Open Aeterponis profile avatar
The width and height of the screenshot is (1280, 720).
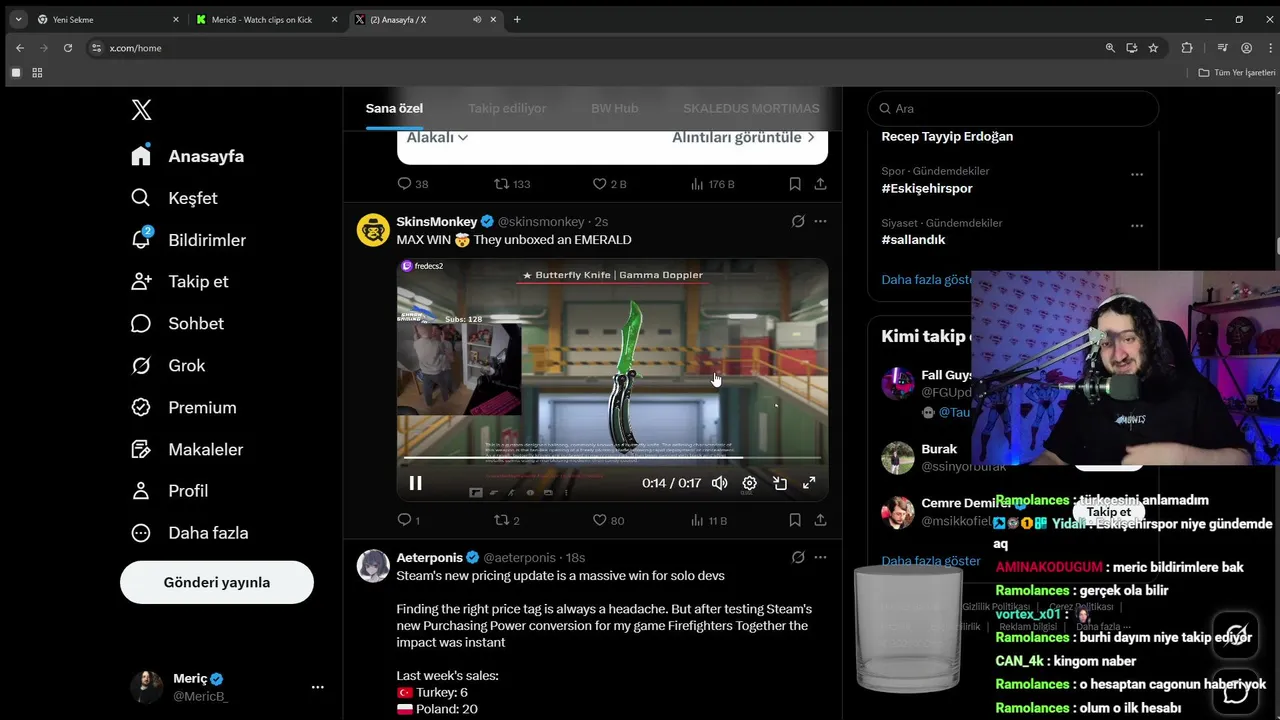click(373, 566)
